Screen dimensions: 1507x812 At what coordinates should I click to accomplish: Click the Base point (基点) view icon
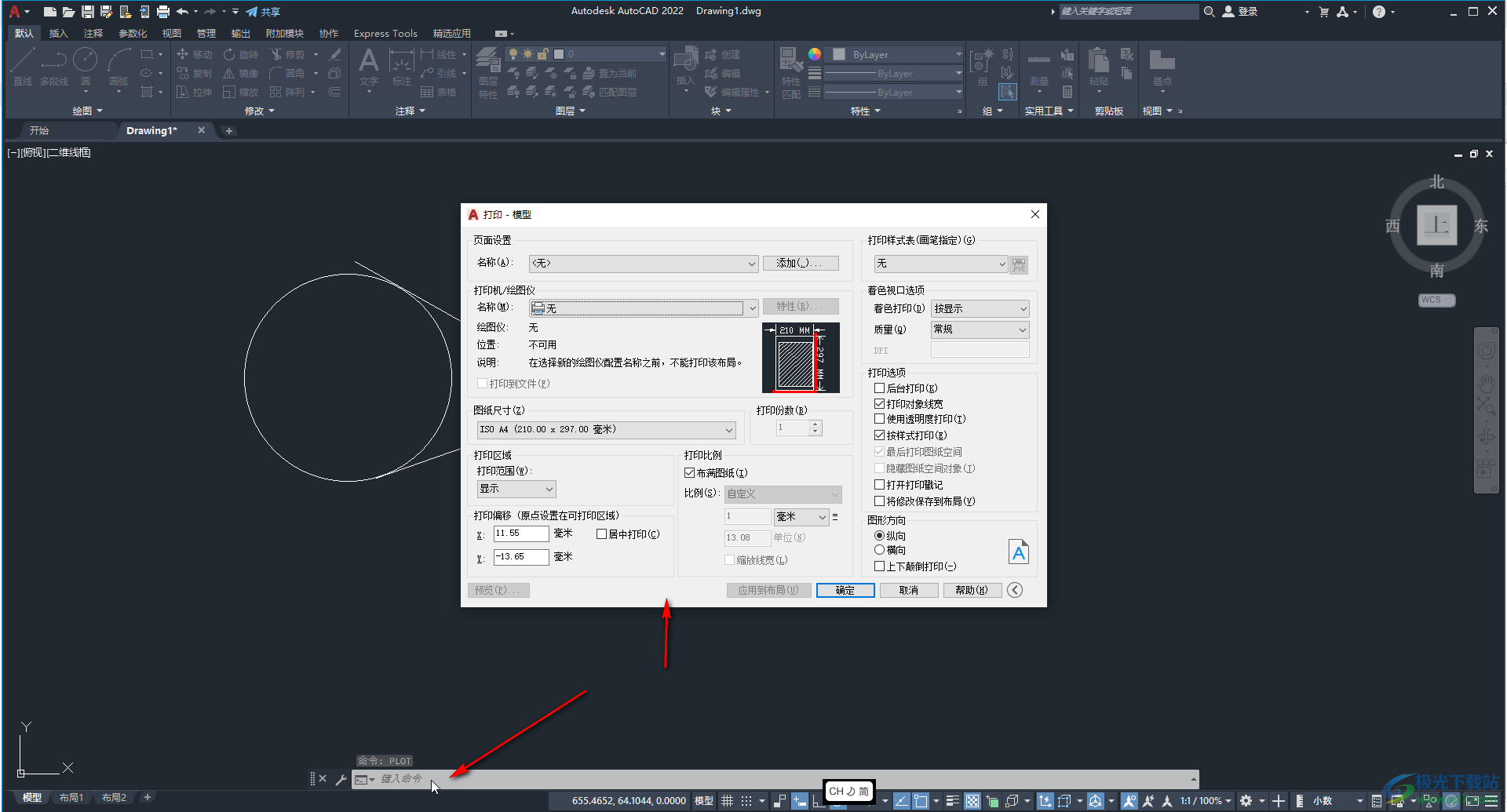point(1162,67)
